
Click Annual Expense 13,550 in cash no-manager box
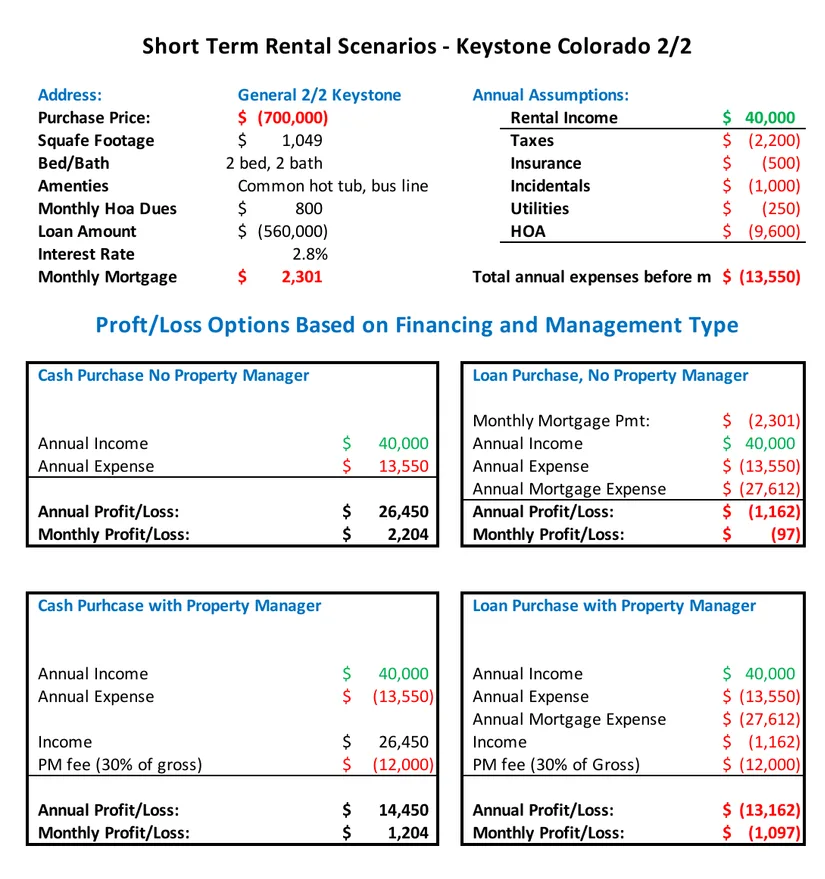(403, 466)
